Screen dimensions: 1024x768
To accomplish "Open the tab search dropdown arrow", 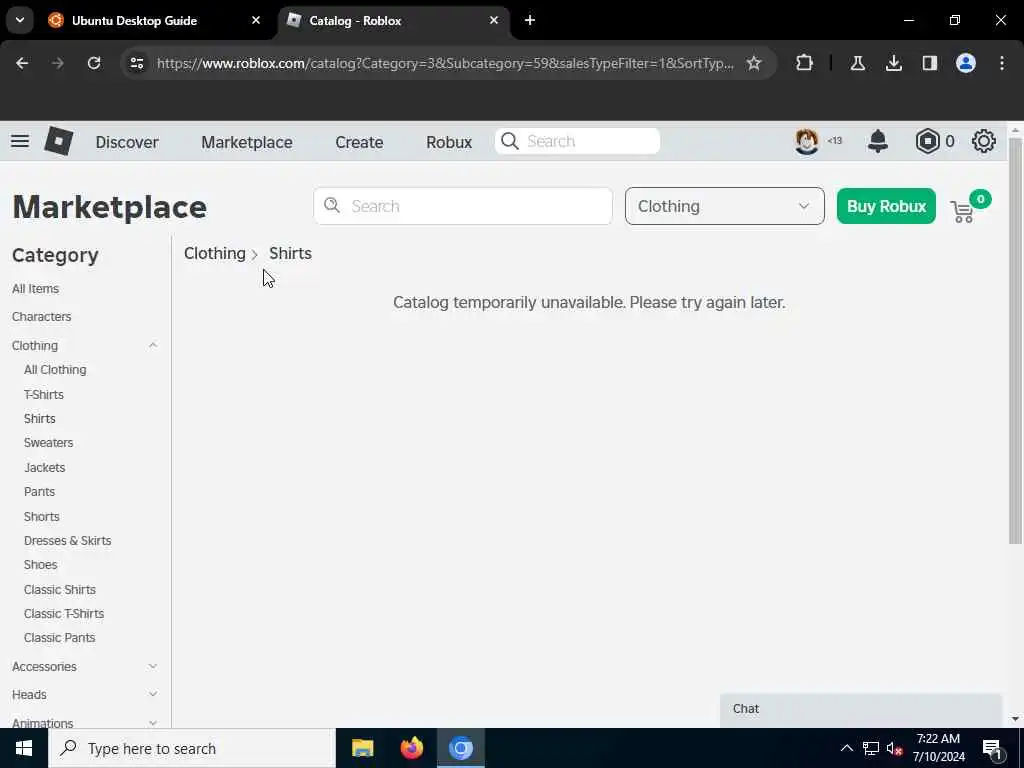I will pyautogui.click(x=20, y=20).
